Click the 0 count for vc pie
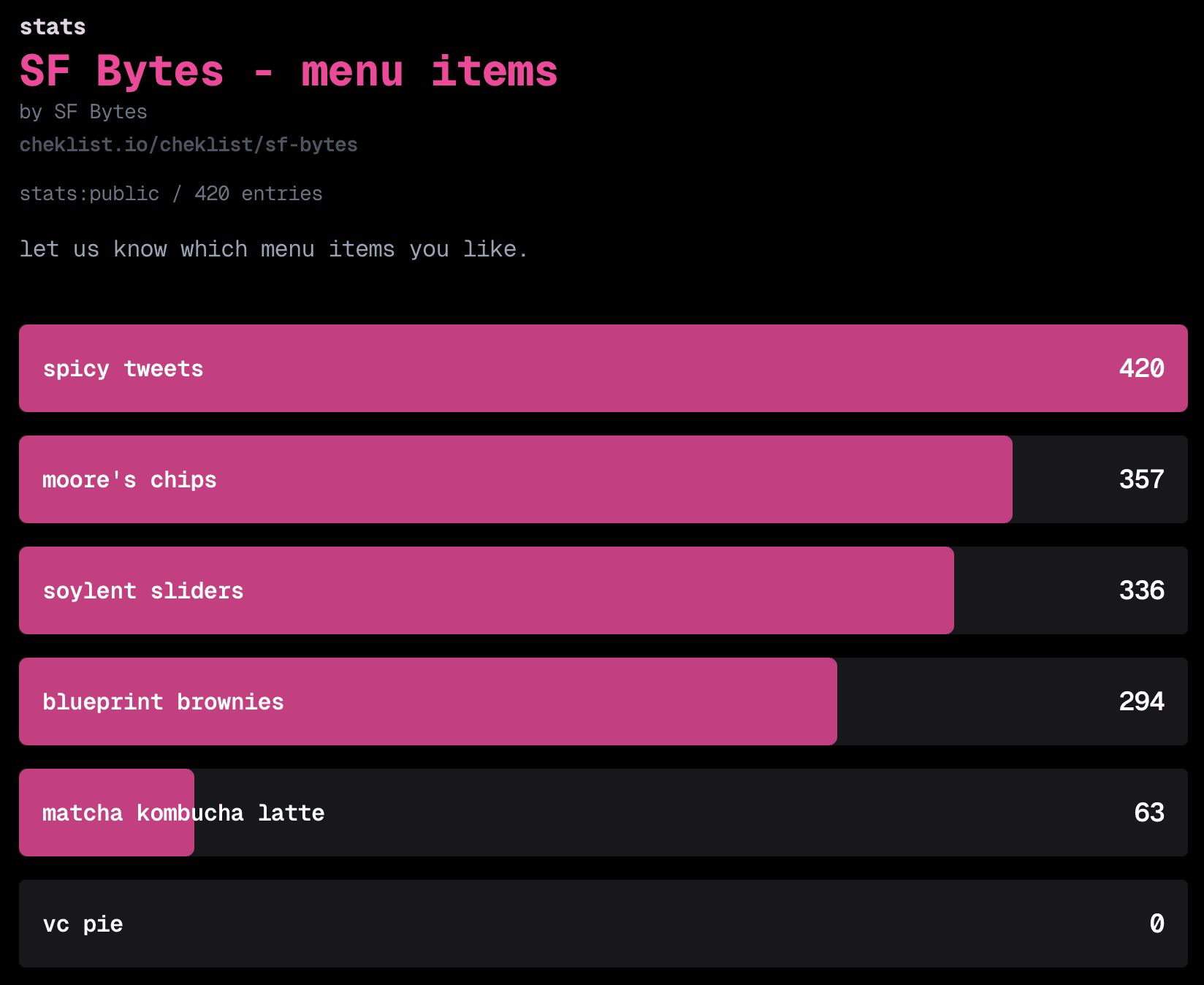1204x985 pixels. coord(1157,924)
